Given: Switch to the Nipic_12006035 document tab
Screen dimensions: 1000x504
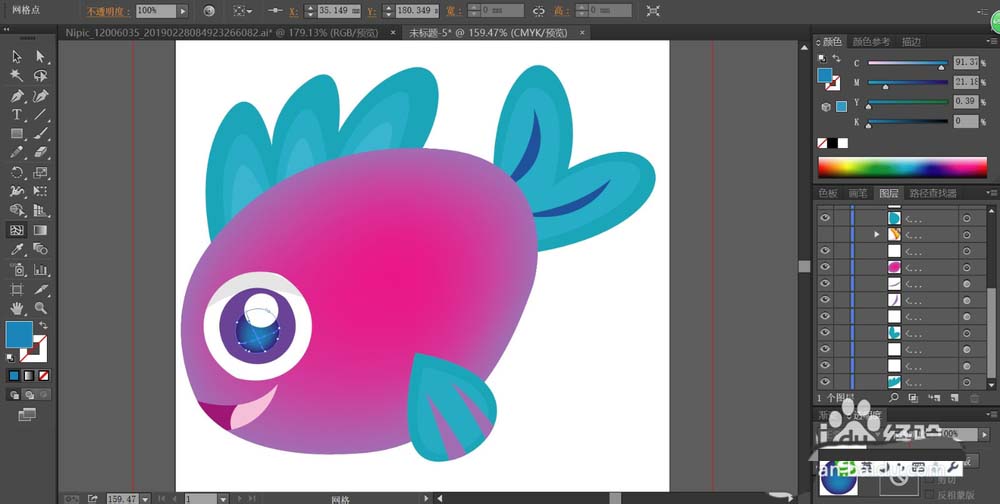Looking at the screenshot, I should [221, 33].
